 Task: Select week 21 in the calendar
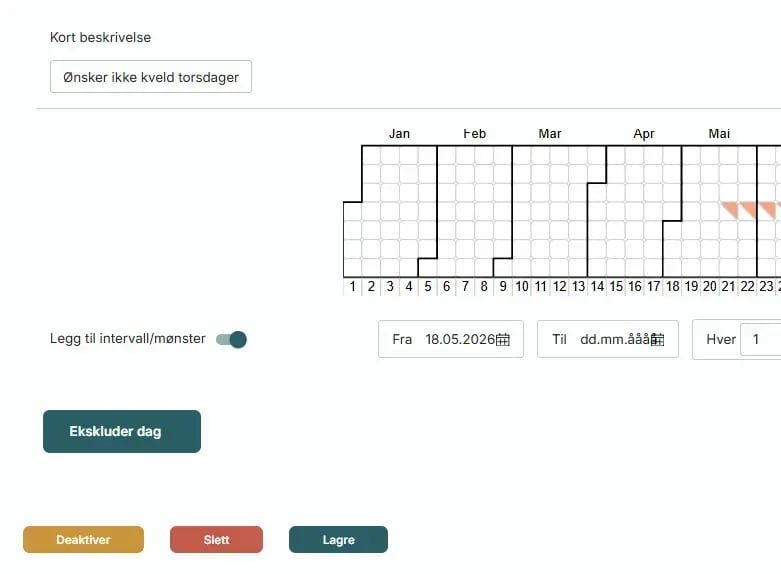tap(728, 287)
